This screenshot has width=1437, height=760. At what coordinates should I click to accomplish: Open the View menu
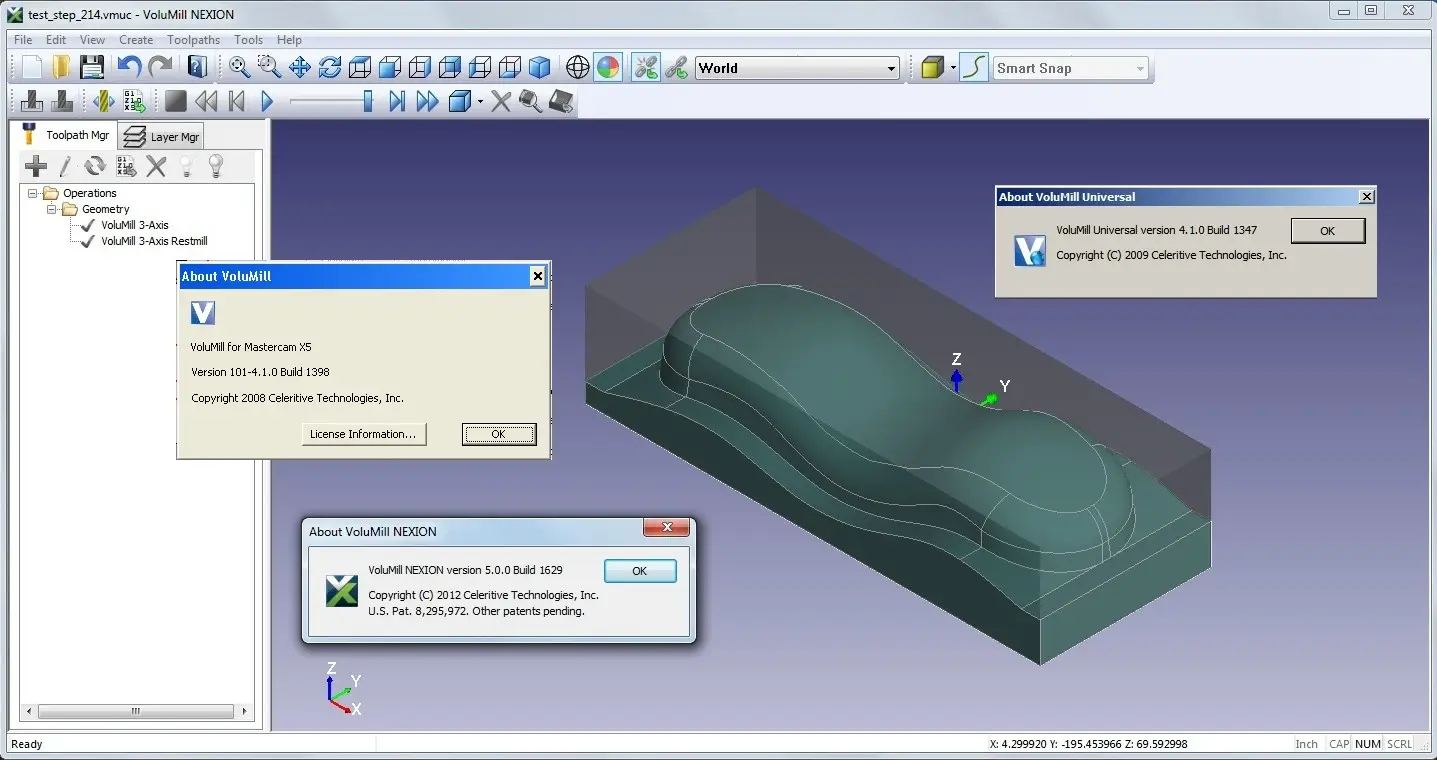[92, 40]
